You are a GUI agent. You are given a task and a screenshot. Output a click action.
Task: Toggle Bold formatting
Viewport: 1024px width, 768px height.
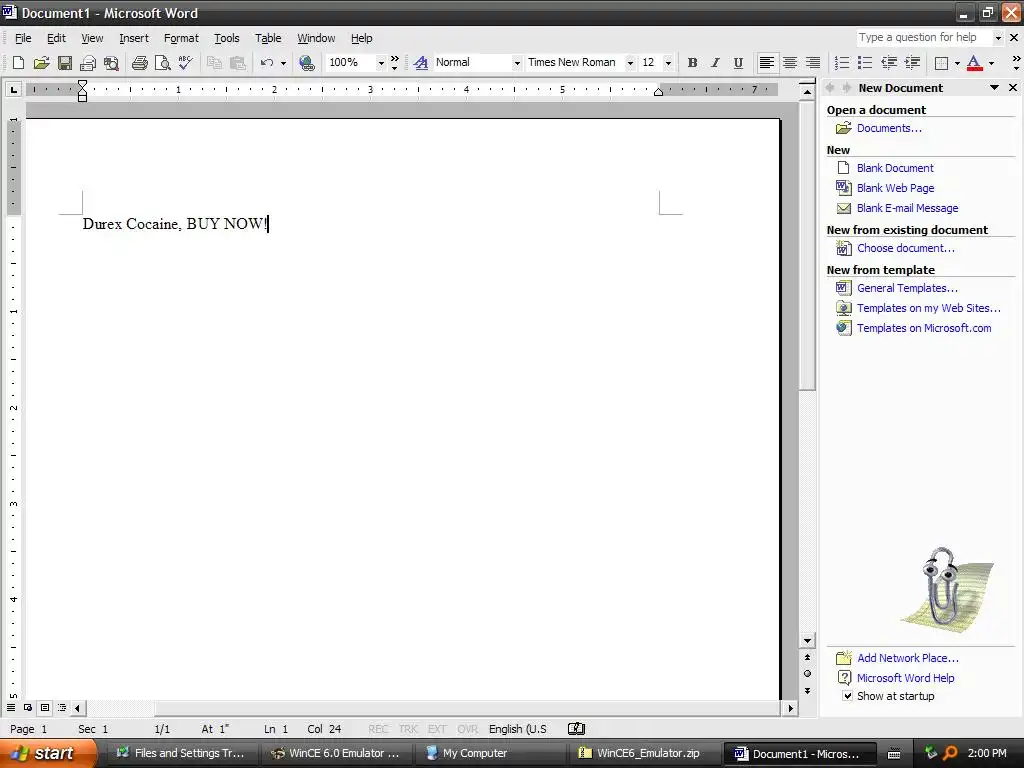692,63
